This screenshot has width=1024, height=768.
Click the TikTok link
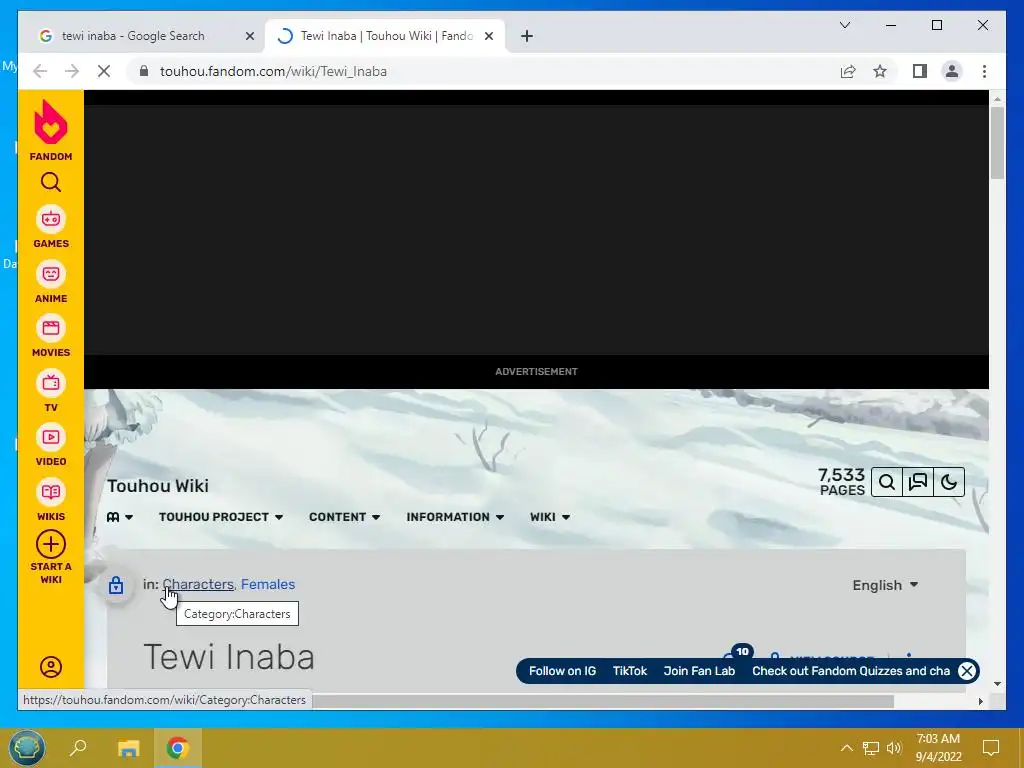630,671
